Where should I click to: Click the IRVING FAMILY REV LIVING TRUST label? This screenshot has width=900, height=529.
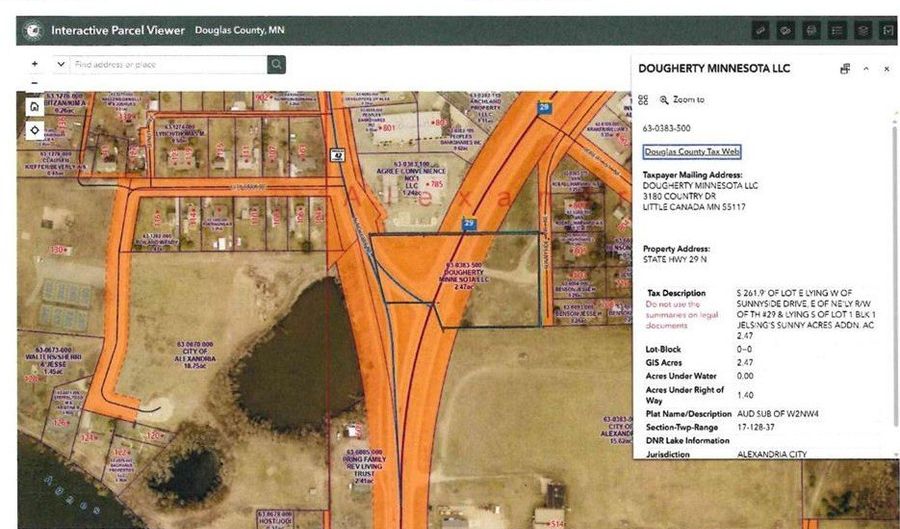tap(364, 466)
